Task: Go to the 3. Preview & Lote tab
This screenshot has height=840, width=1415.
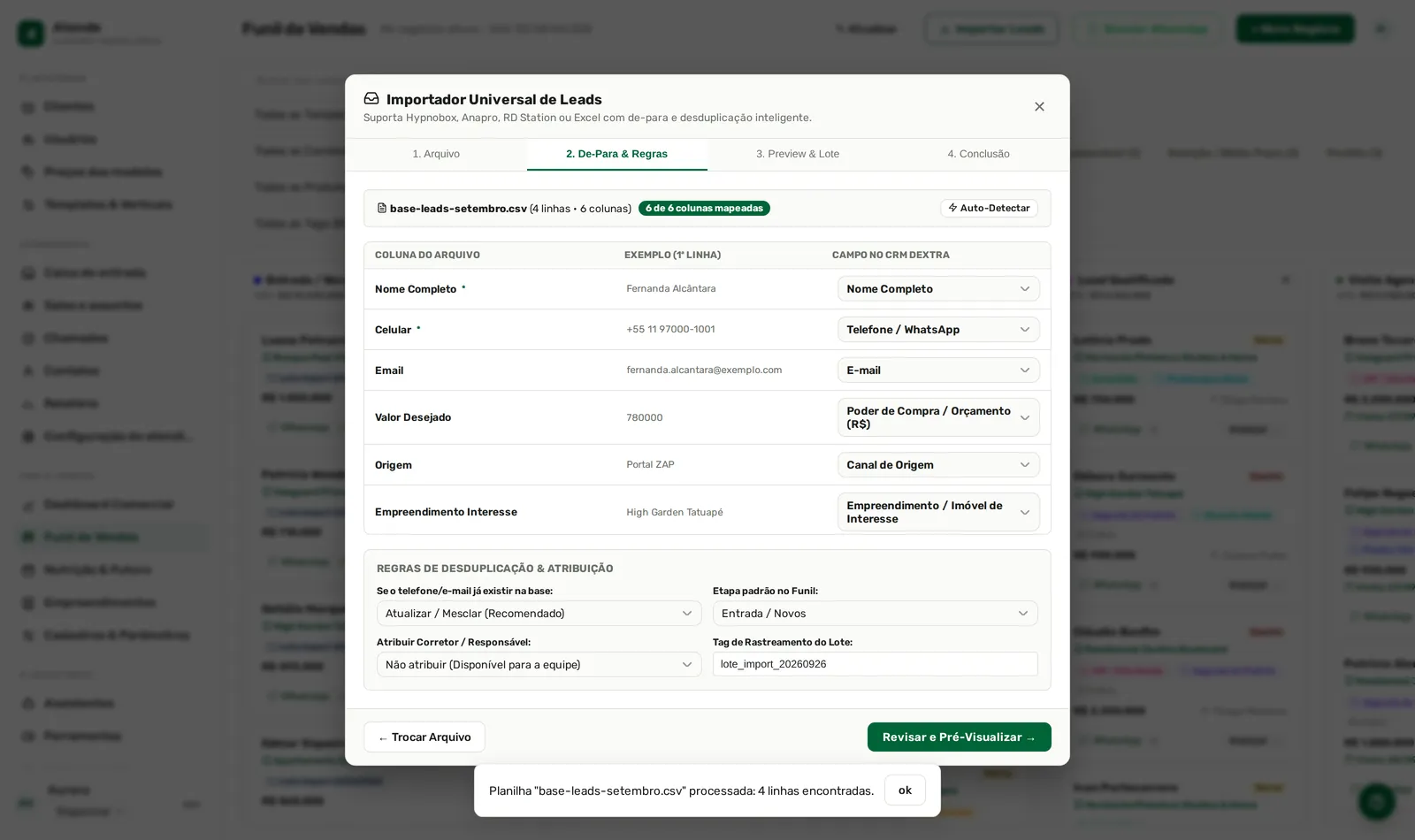Action: coord(798,154)
